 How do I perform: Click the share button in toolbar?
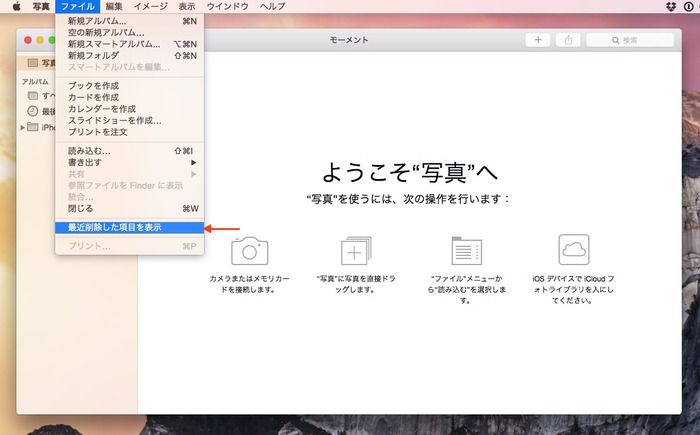coord(568,40)
